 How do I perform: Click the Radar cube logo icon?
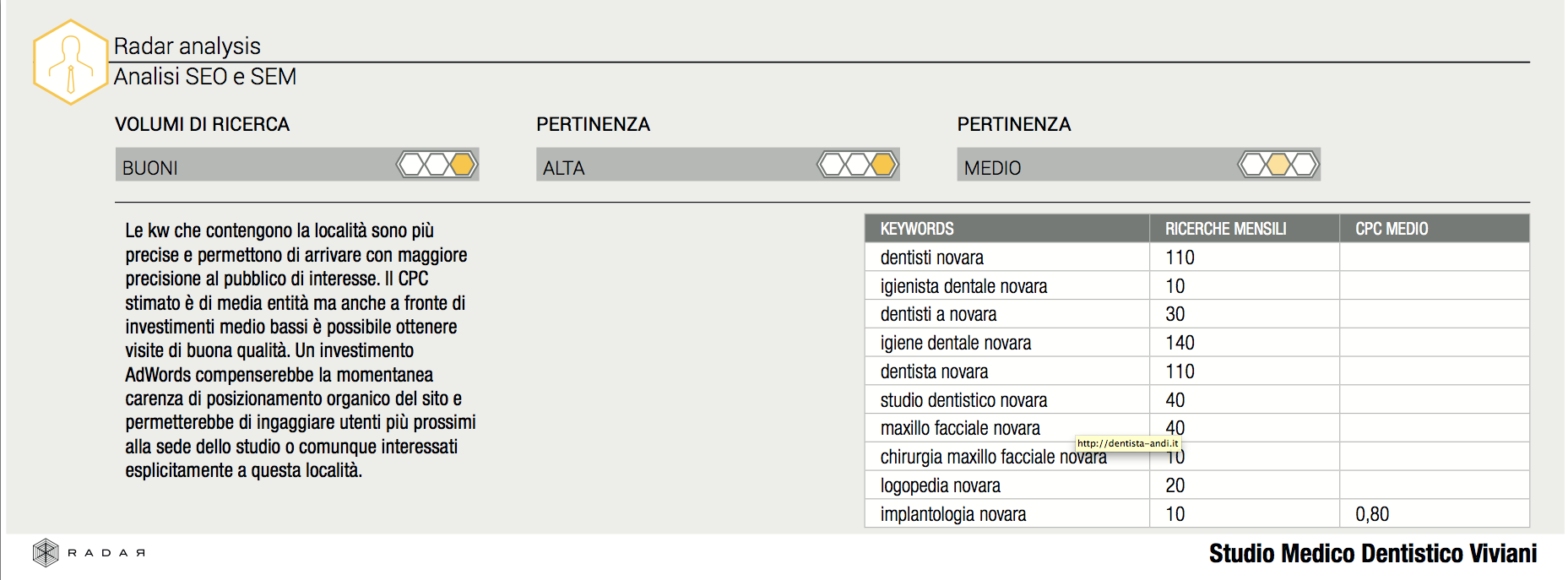(x=46, y=553)
